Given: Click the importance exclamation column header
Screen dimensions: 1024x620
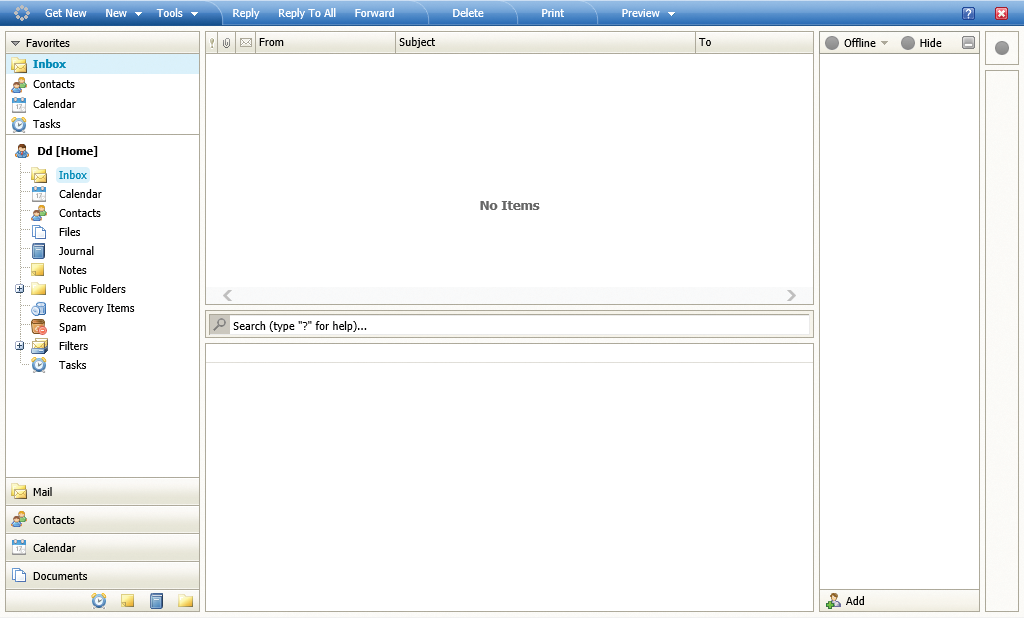Looking at the screenshot, I should [212, 42].
